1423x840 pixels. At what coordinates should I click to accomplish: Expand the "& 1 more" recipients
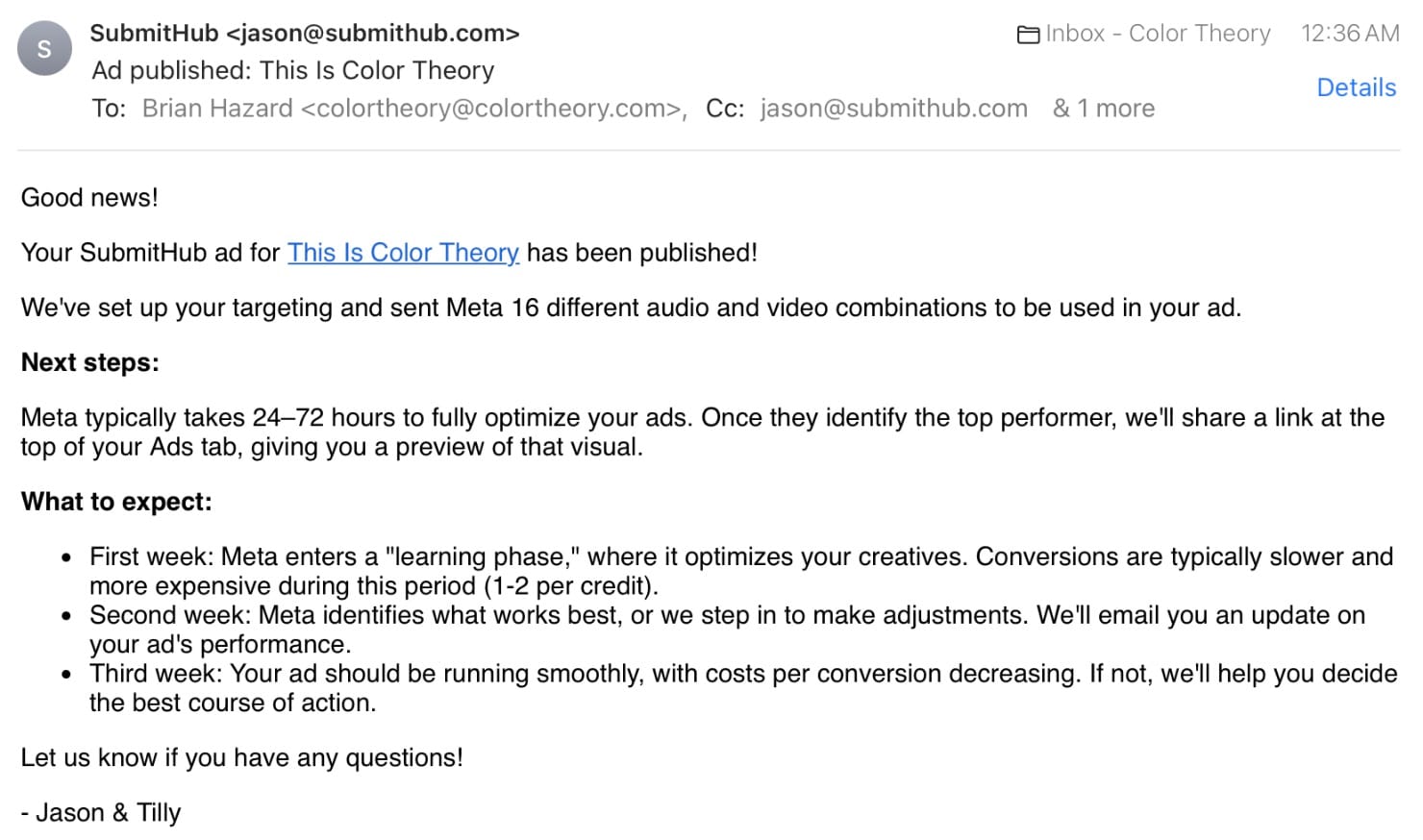coord(1104,109)
